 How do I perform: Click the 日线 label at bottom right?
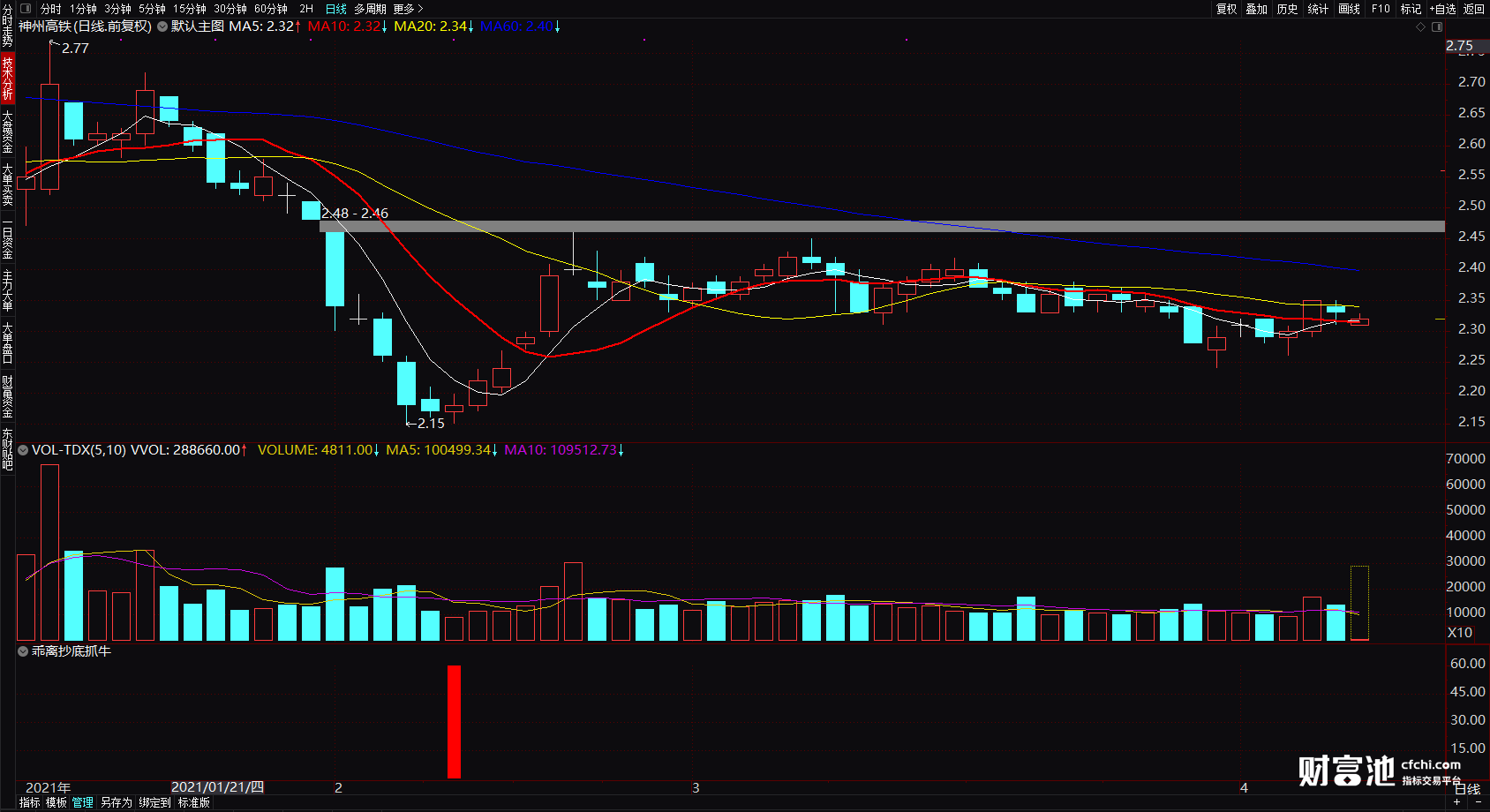[x=1467, y=789]
